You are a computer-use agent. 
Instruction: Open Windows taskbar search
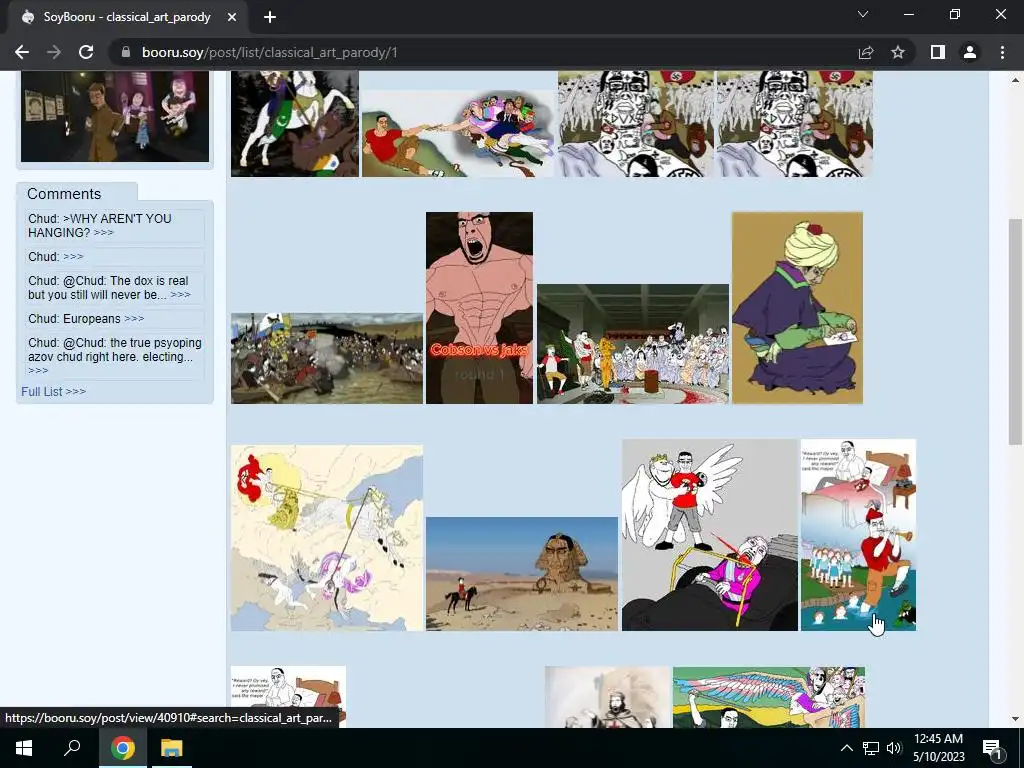click(72, 748)
